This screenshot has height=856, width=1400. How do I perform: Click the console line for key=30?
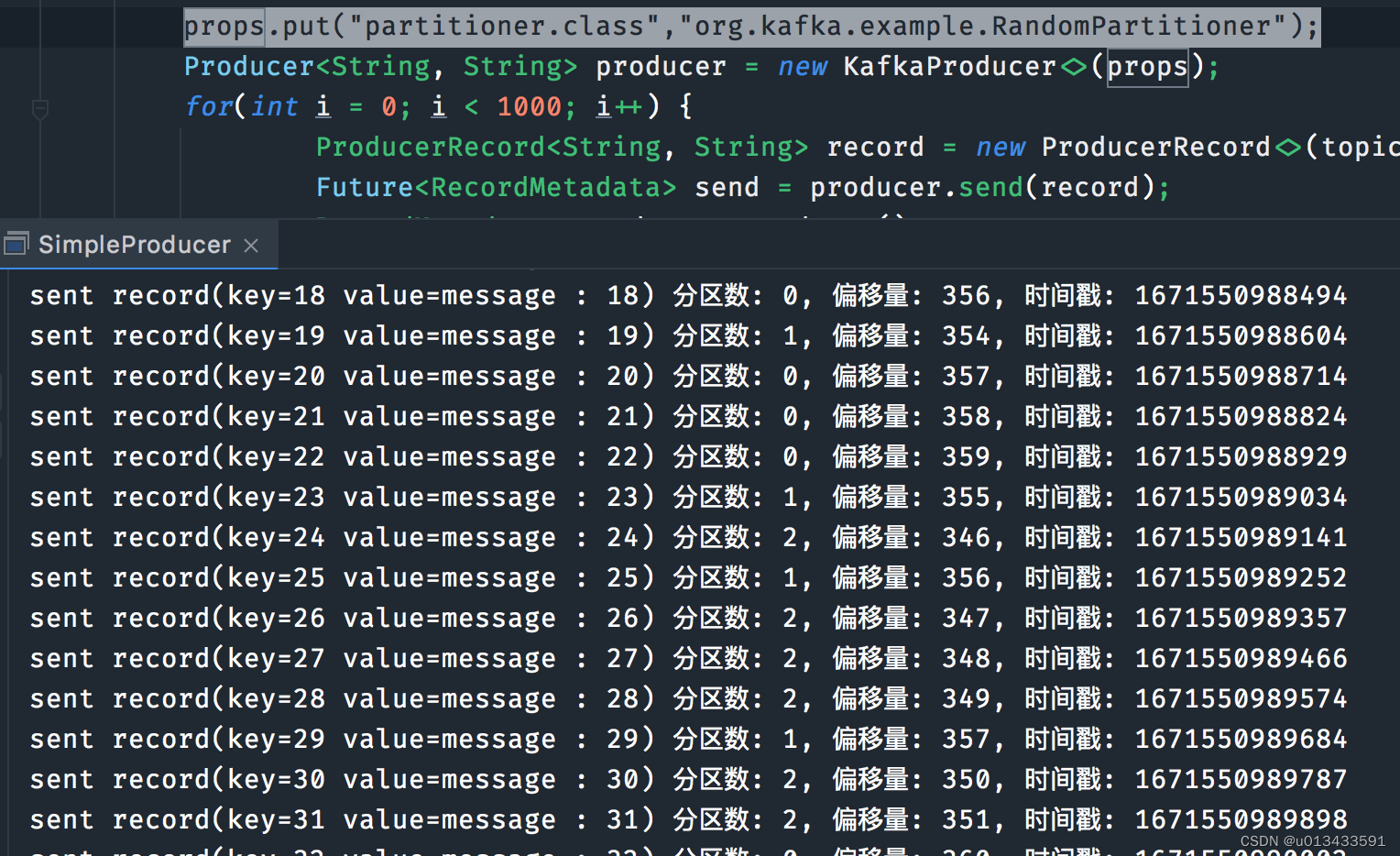688,779
